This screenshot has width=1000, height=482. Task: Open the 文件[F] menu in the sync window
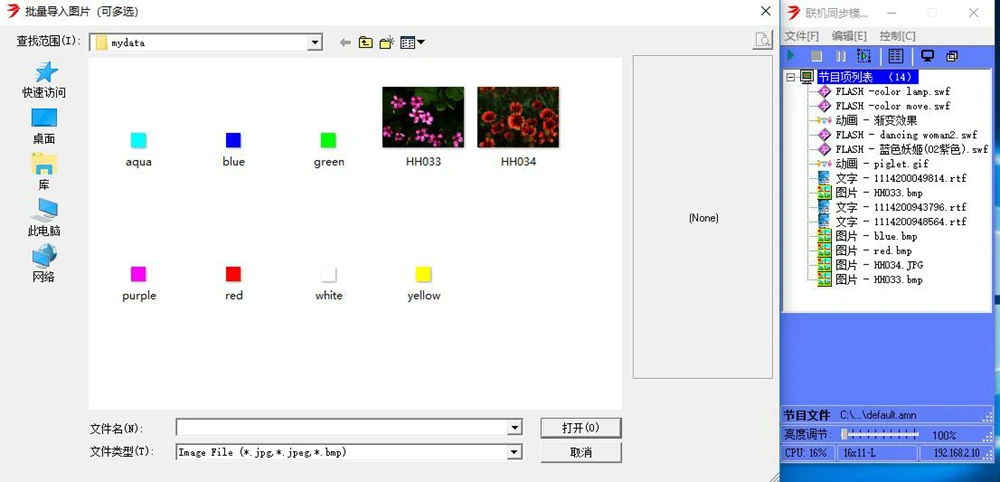(x=802, y=36)
